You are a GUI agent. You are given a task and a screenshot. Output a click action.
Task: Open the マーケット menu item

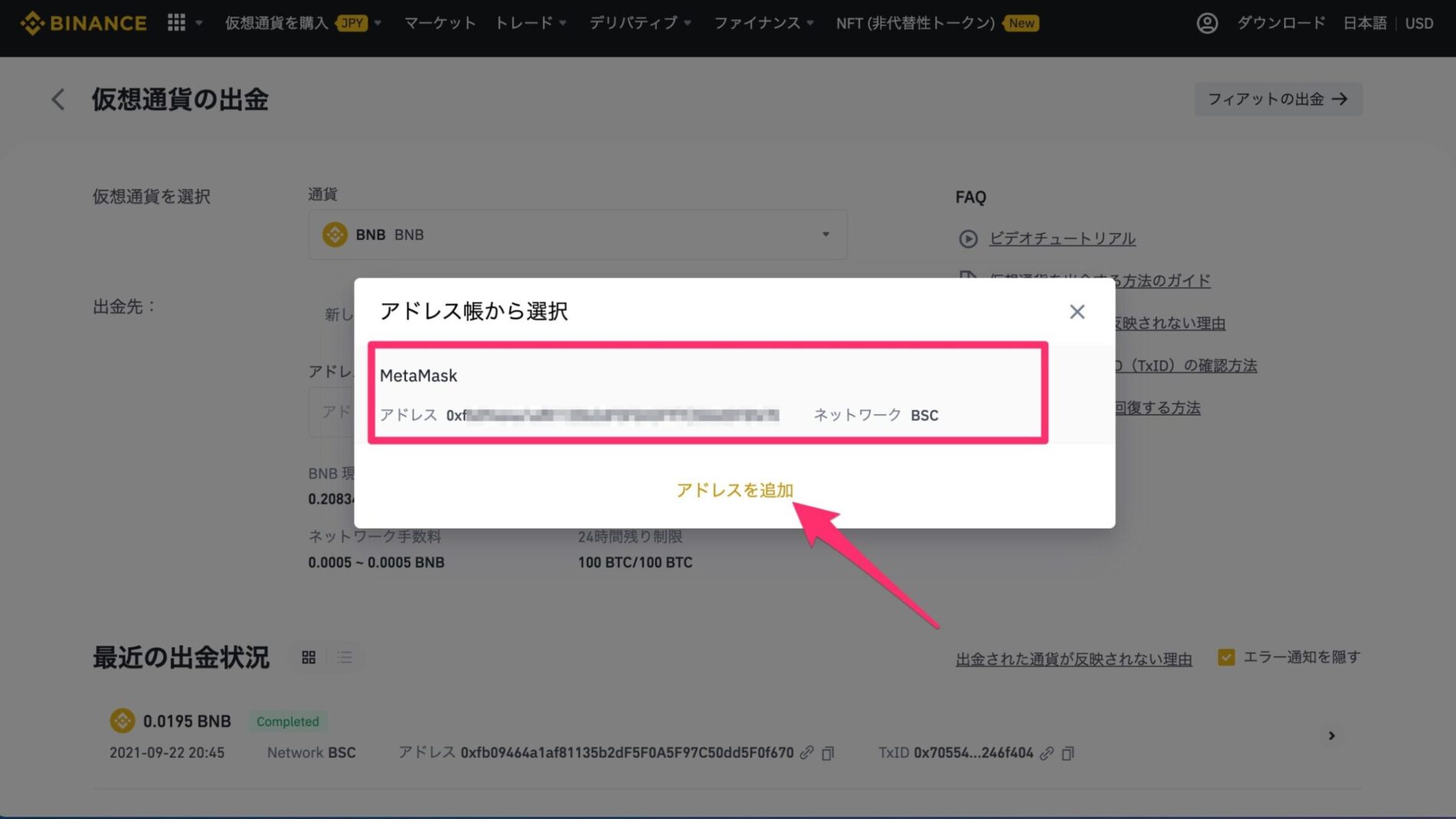(440, 23)
